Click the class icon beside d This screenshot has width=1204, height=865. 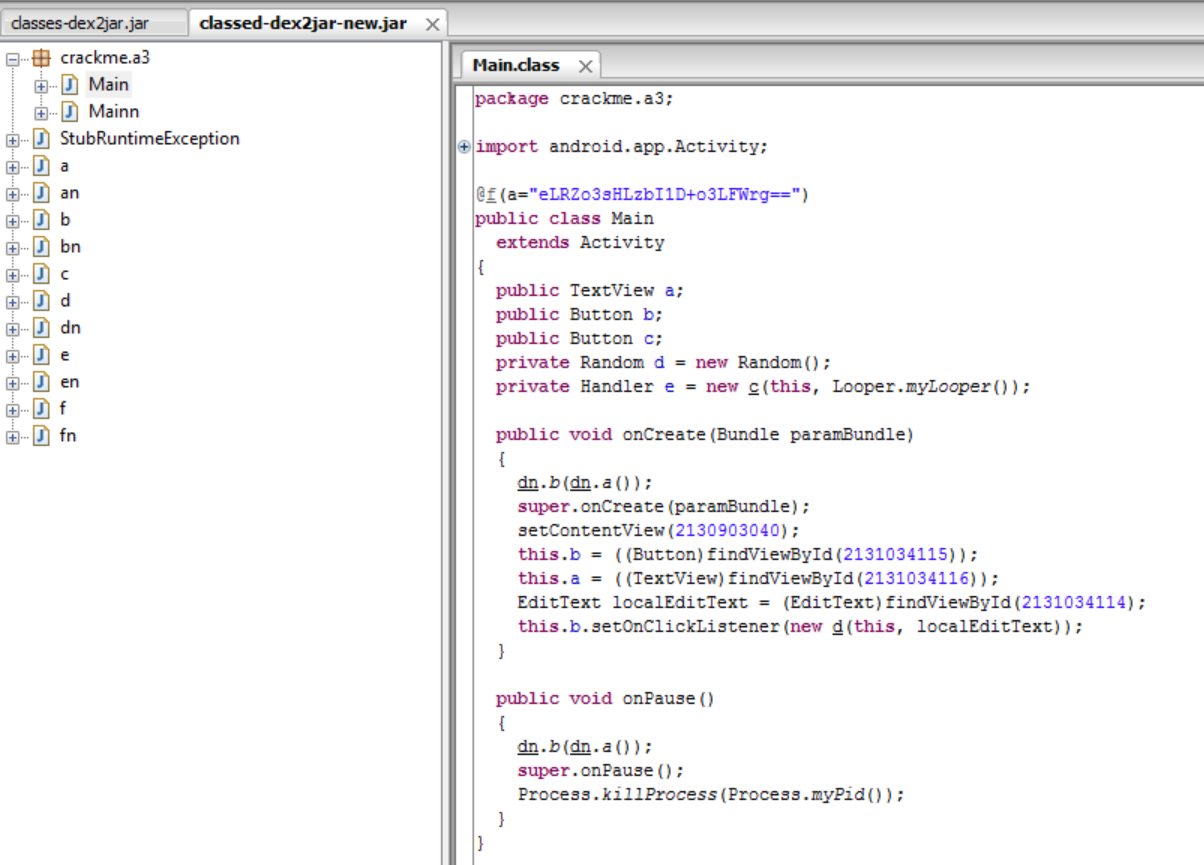click(x=41, y=301)
